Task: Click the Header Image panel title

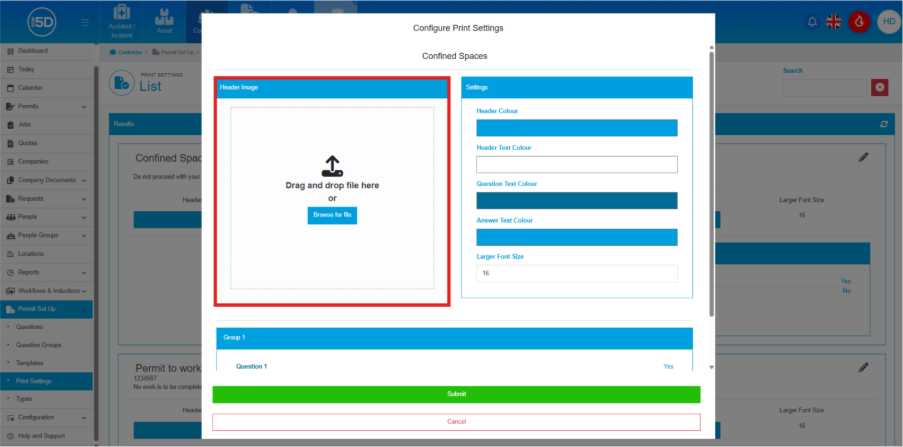Action: coord(239,88)
